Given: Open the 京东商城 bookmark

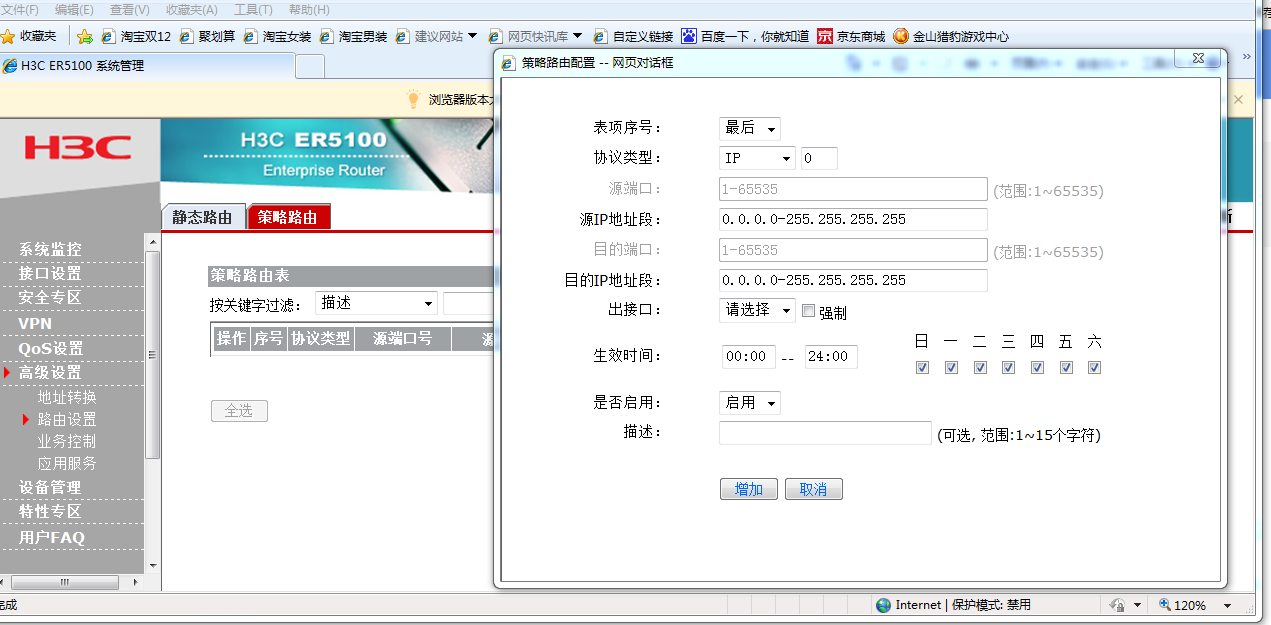Looking at the screenshot, I should pyautogui.click(x=851, y=36).
